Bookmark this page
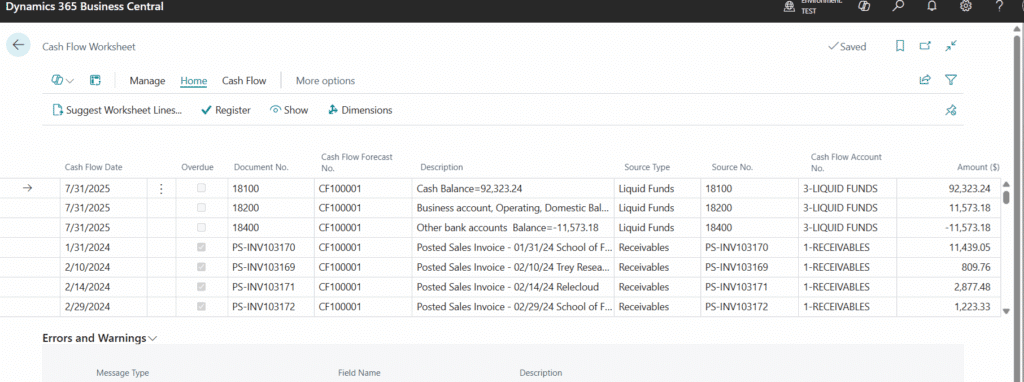The height and width of the screenshot is (382, 1024). (x=900, y=46)
